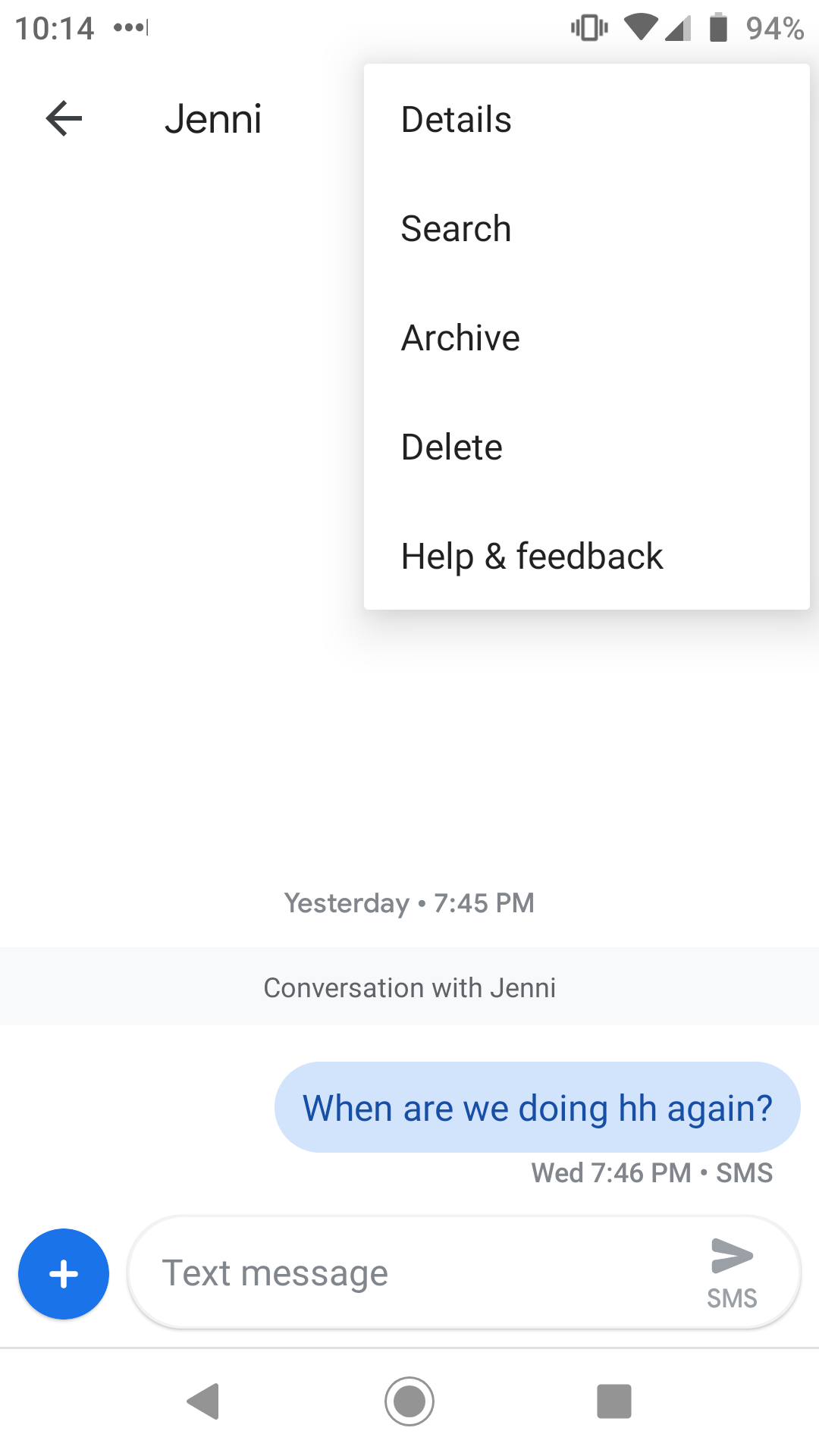Tap Android home circle button
819x1456 pixels.
(409, 1401)
